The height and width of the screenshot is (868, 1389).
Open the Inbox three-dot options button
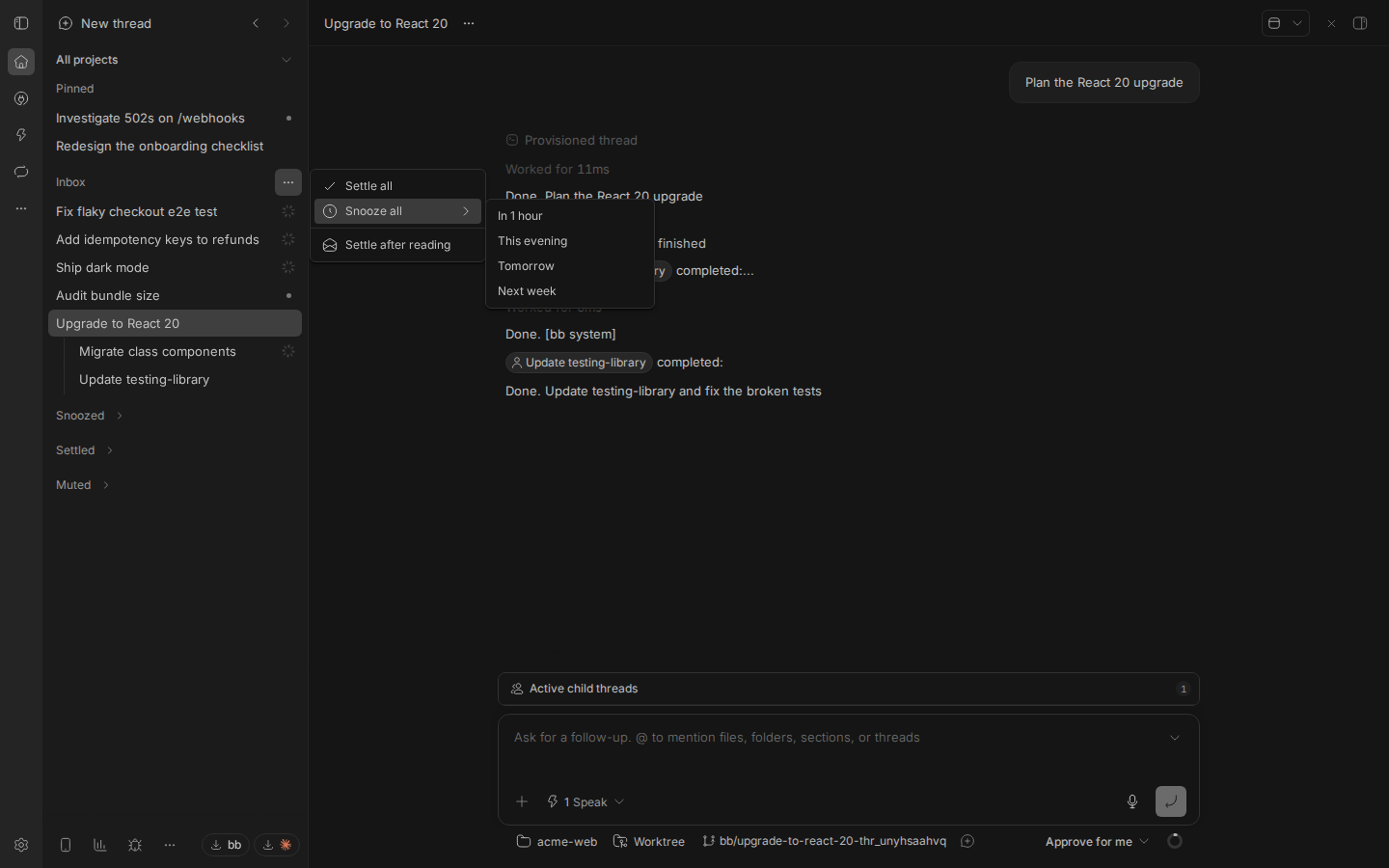tap(288, 182)
